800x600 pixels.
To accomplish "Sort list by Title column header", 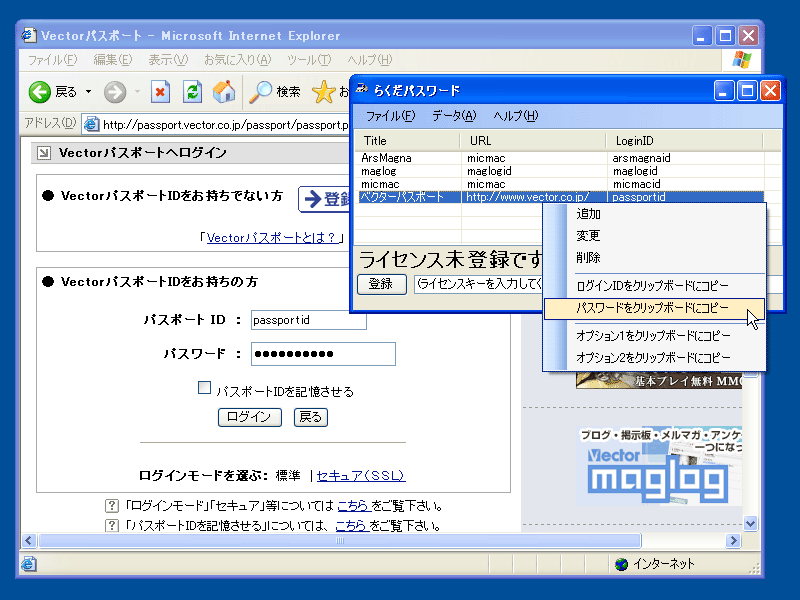I will [x=407, y=141].
